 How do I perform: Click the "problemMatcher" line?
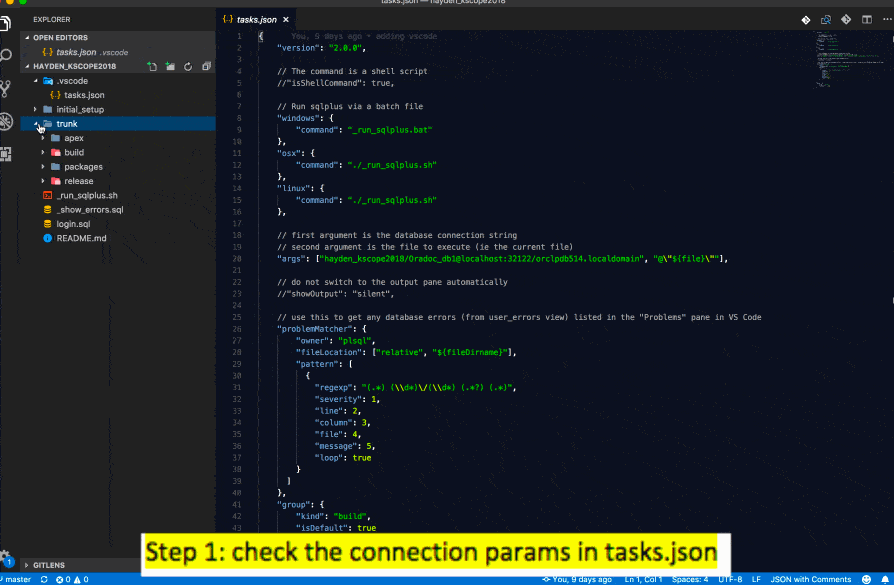click(322, 329)
